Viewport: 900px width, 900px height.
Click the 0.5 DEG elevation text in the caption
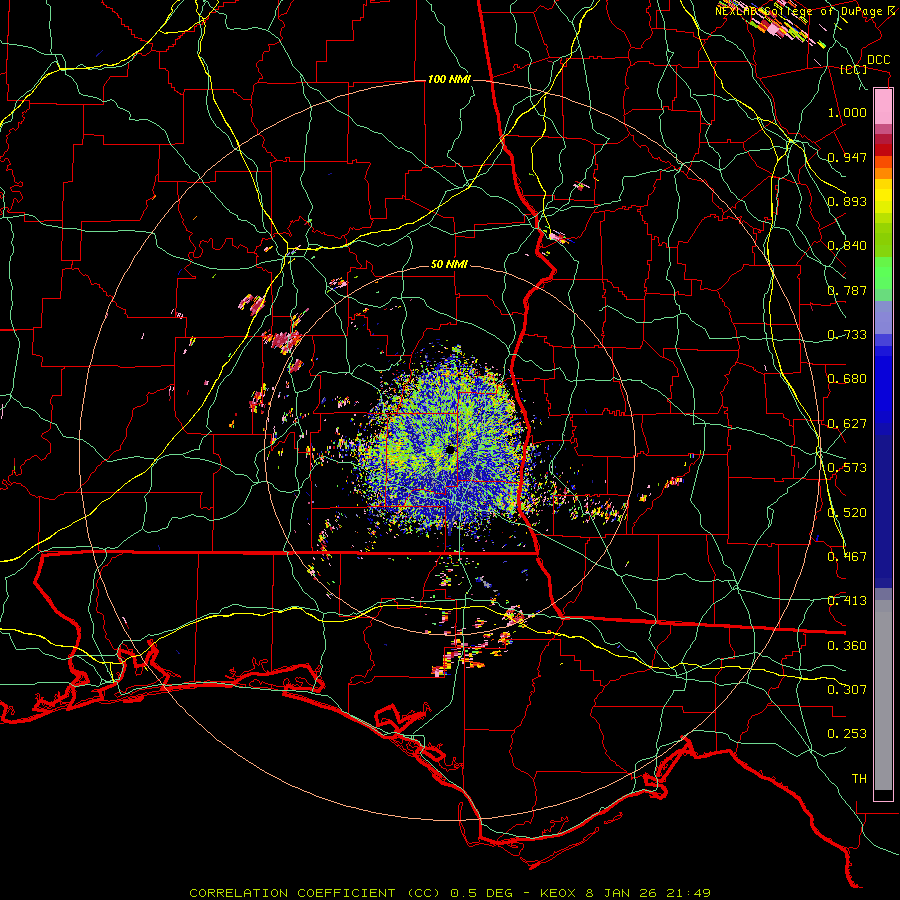click(482, 893)
